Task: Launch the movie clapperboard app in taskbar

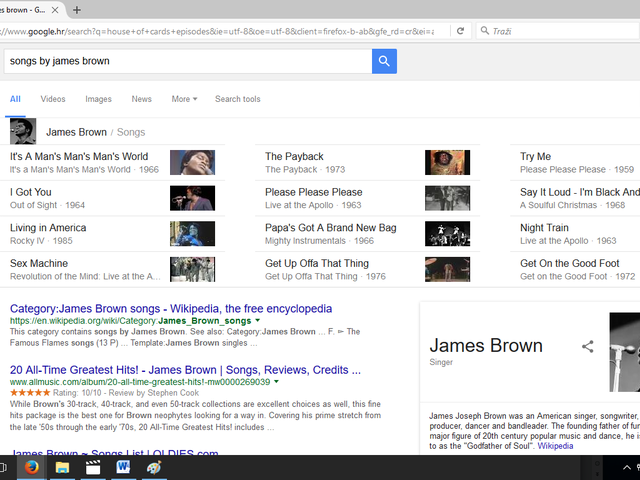Action: [93, 467]
